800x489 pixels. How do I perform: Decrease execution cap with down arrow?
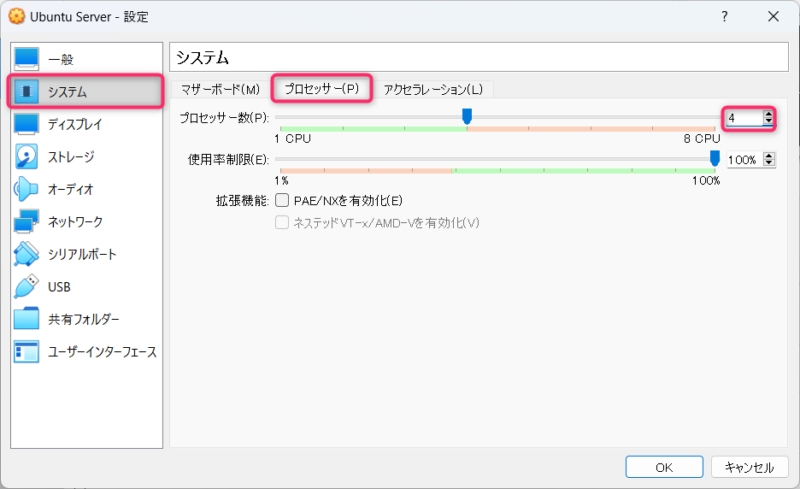tap(769, 163)
